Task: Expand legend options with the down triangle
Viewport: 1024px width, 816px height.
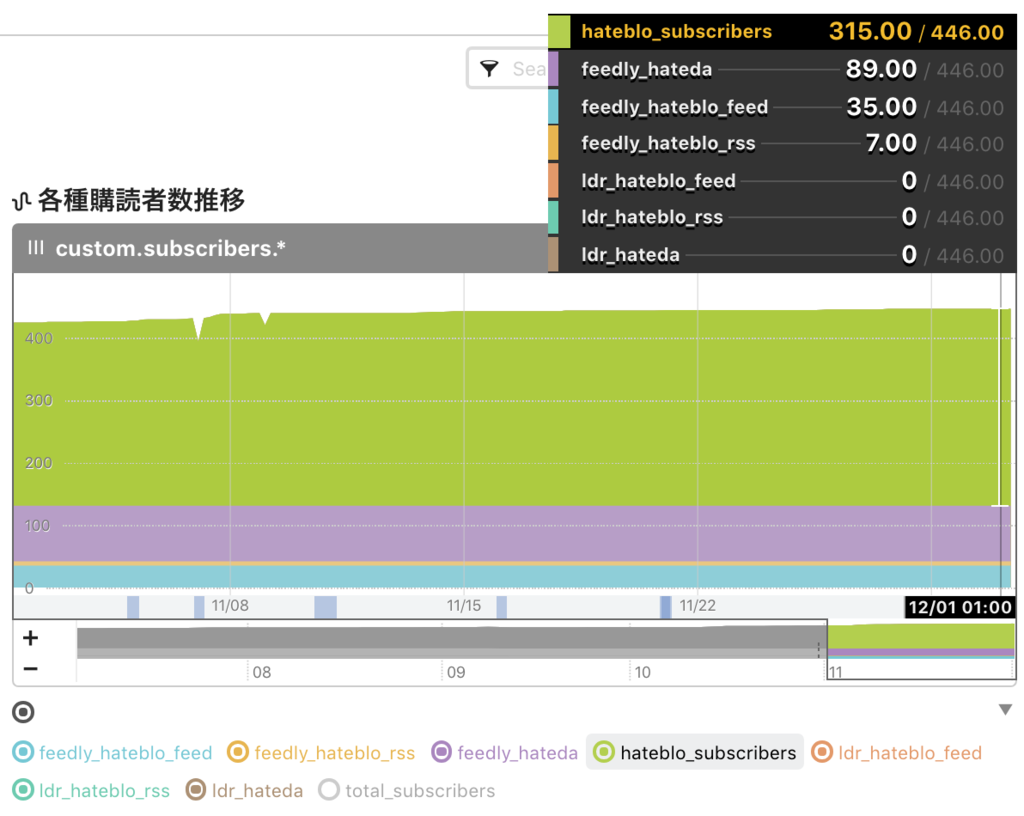Action: click(x=1005, y=710)
